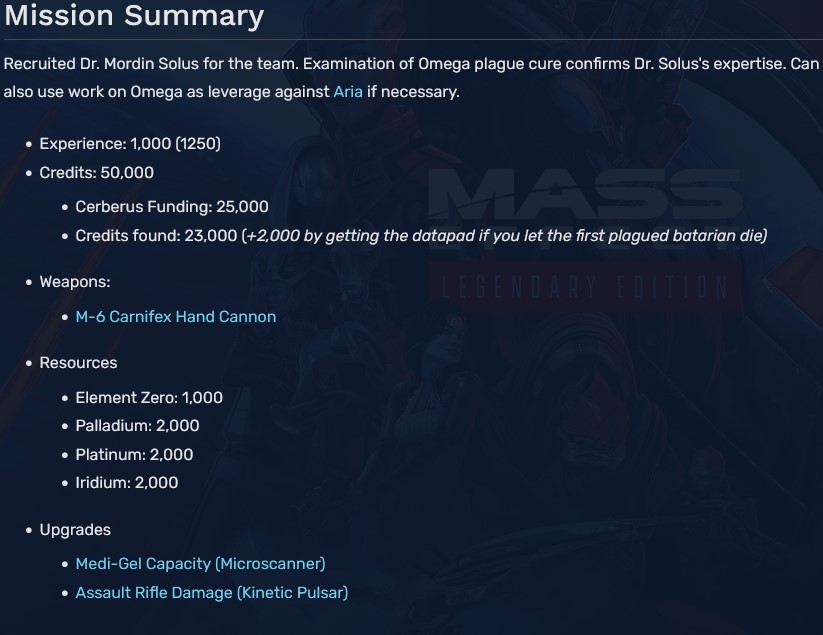The image size is (823, 635).
Task: Click the Palladium: 2,000 entry
Action: click(x=137, y=425)
